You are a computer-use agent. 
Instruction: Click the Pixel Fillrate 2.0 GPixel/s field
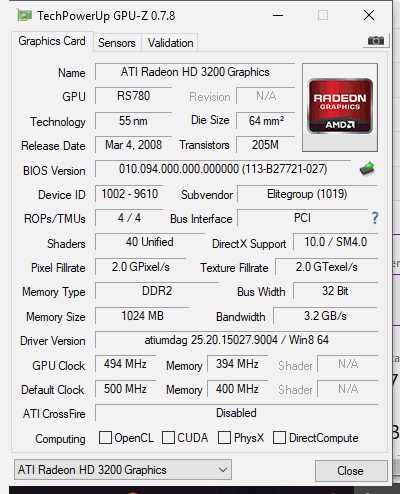coord(140,267)
